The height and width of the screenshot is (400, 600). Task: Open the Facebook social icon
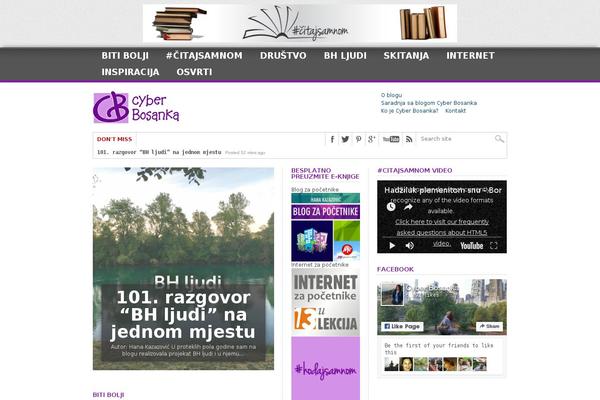coord(332,139)
